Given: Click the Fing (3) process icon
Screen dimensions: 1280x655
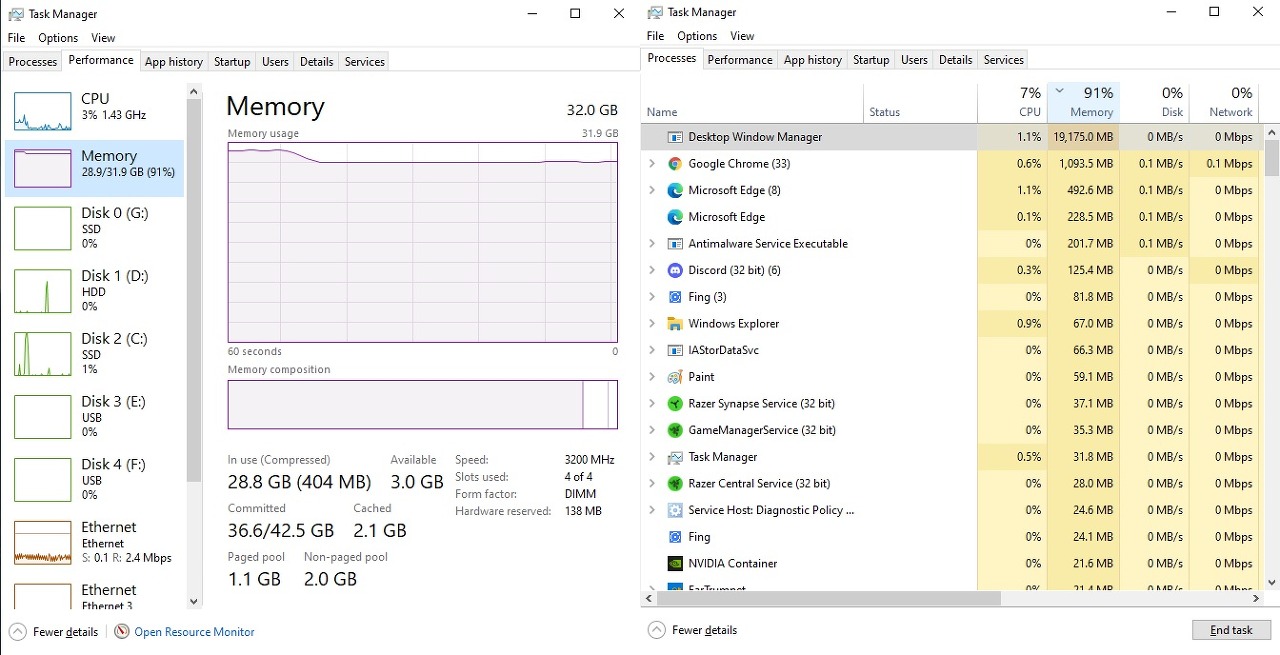Looking at the screenshot, I should pos(675,297).
